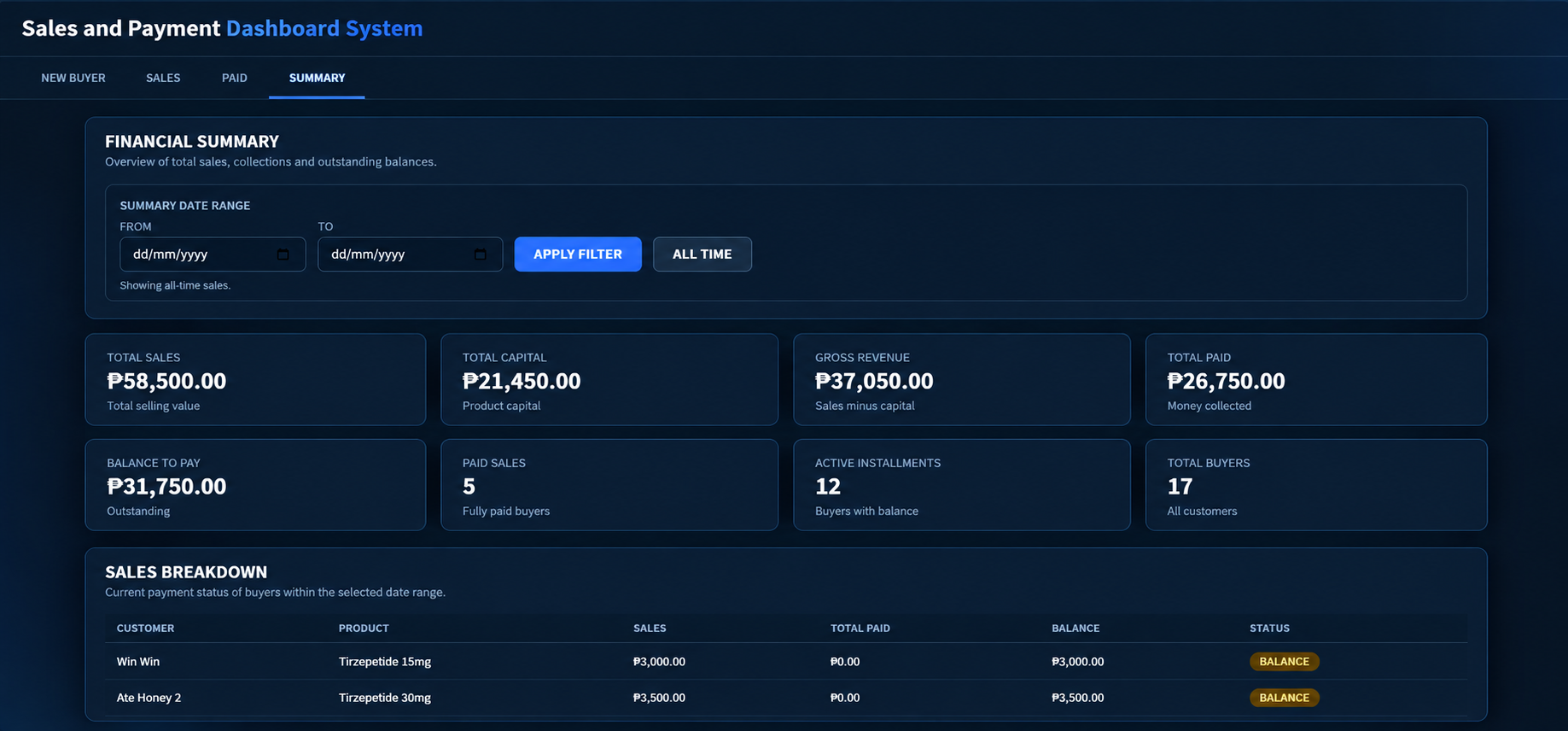The height and width of the screenshot is (731, 1568).
Task: Click the Sales amount ₱3,000.00 for Win Win
Action: (659, 662)
